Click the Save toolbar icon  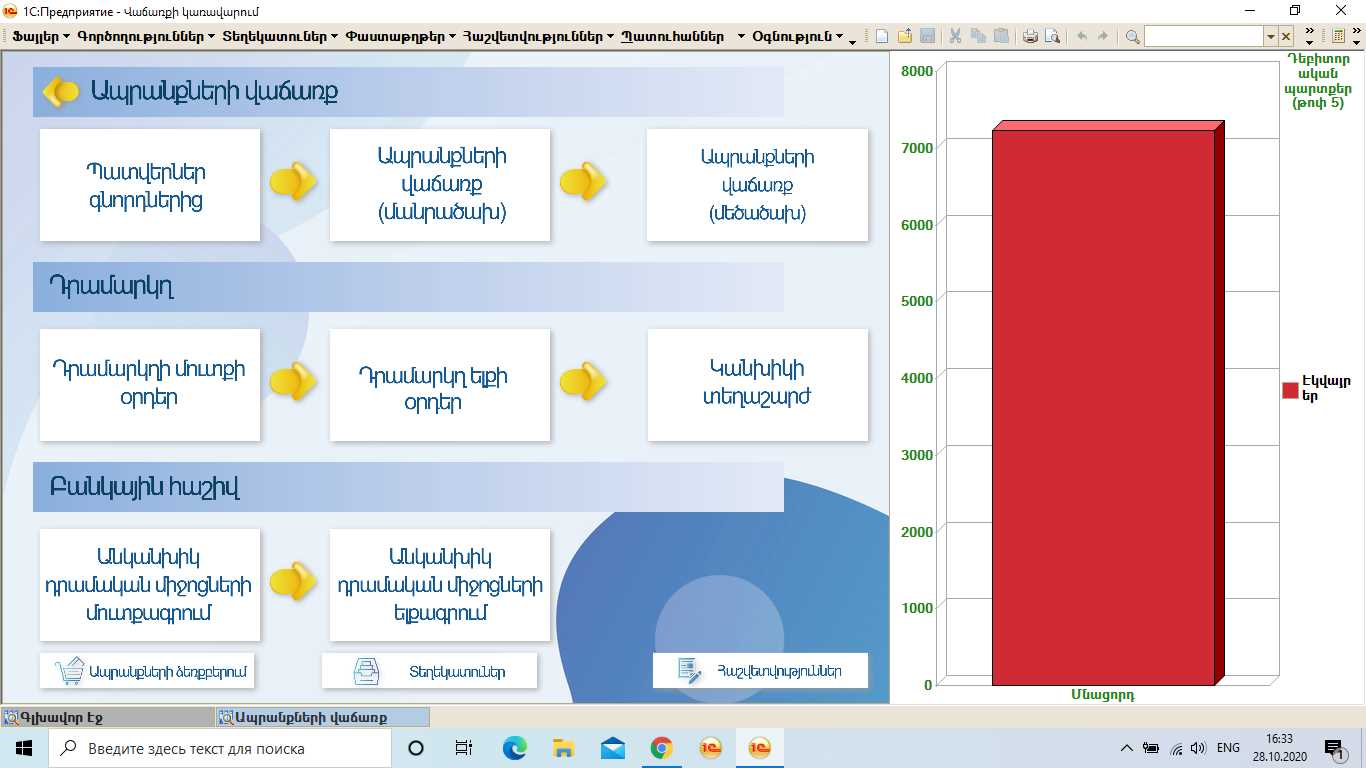pos(927,36)
